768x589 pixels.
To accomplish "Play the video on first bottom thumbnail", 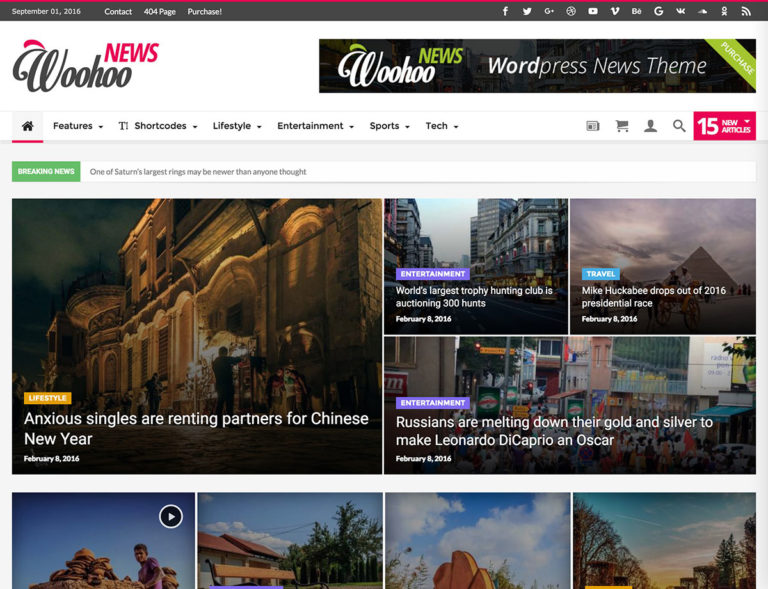I will (171, 517).
